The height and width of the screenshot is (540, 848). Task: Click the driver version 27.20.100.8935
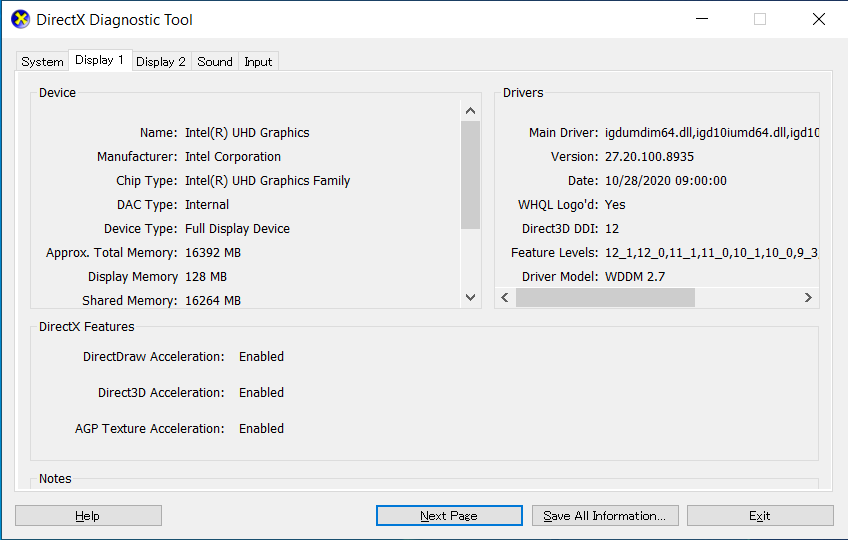649,157
